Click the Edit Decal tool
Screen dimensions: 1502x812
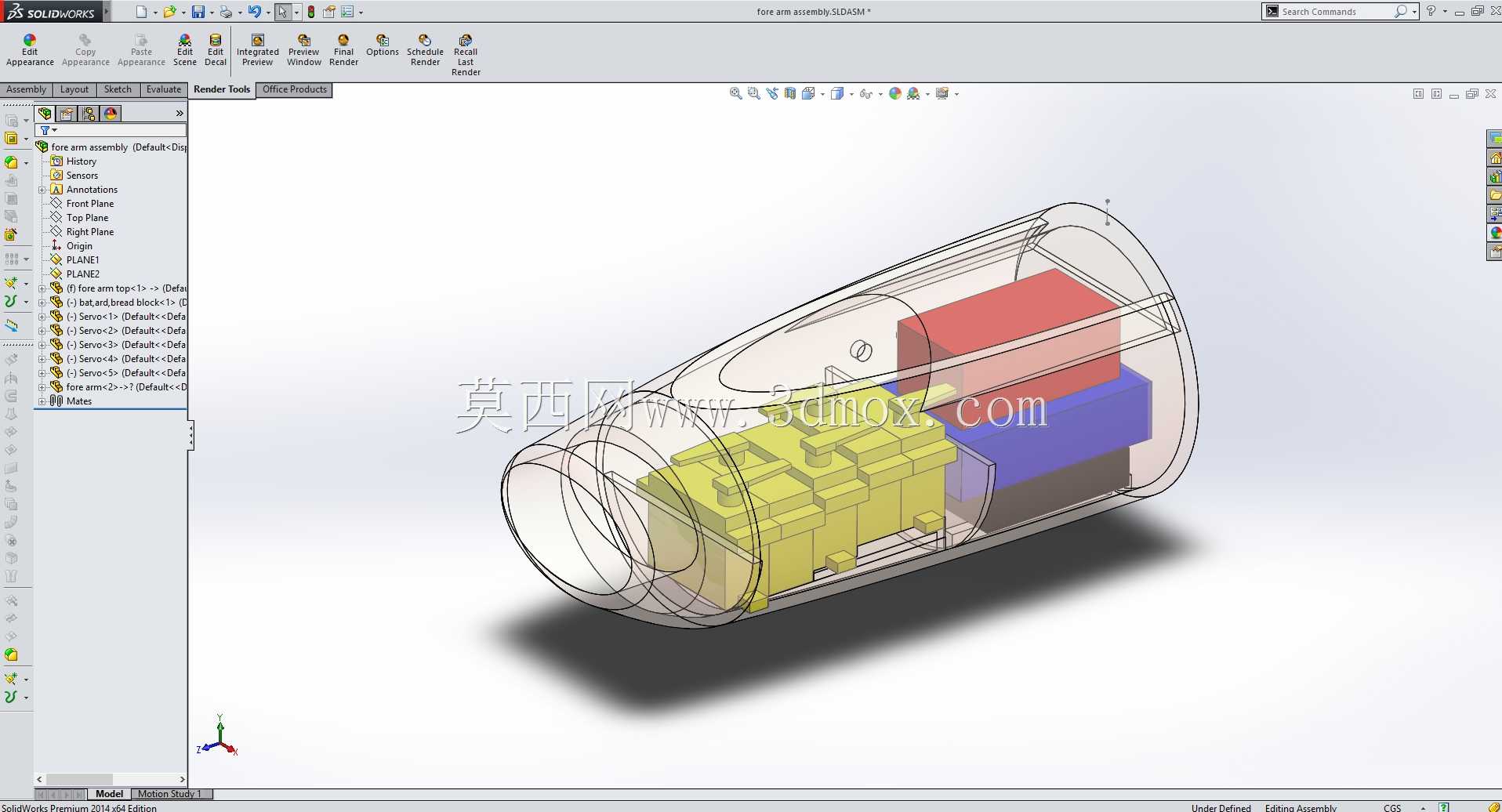[x=216, y=50]
